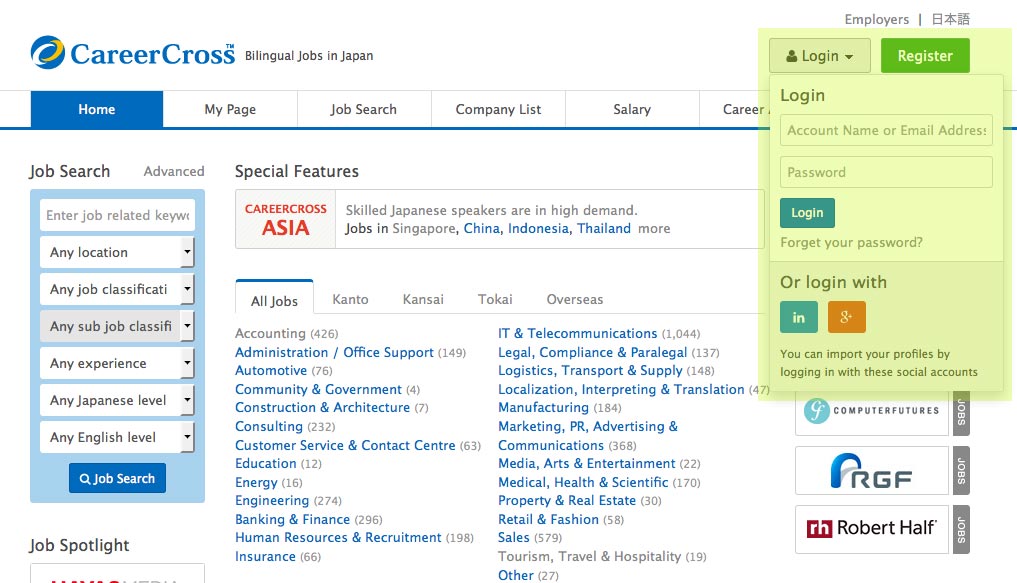Open the RGF employer logo
1017x583 pixels.
click(872, 471)
